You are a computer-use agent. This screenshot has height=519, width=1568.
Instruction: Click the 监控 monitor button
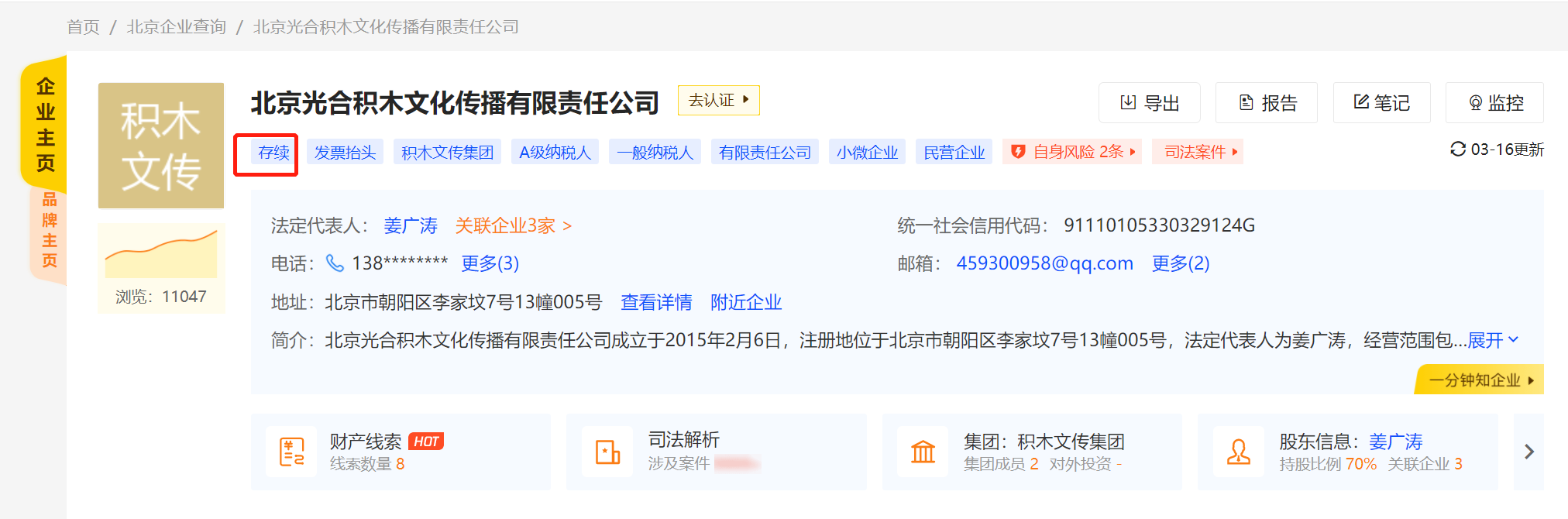click(1495, 103)
